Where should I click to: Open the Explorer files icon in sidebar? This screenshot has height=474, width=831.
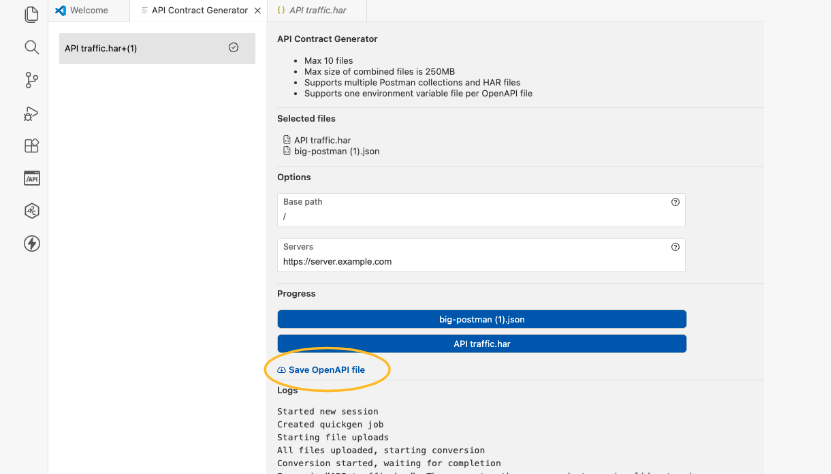point(31,14)
